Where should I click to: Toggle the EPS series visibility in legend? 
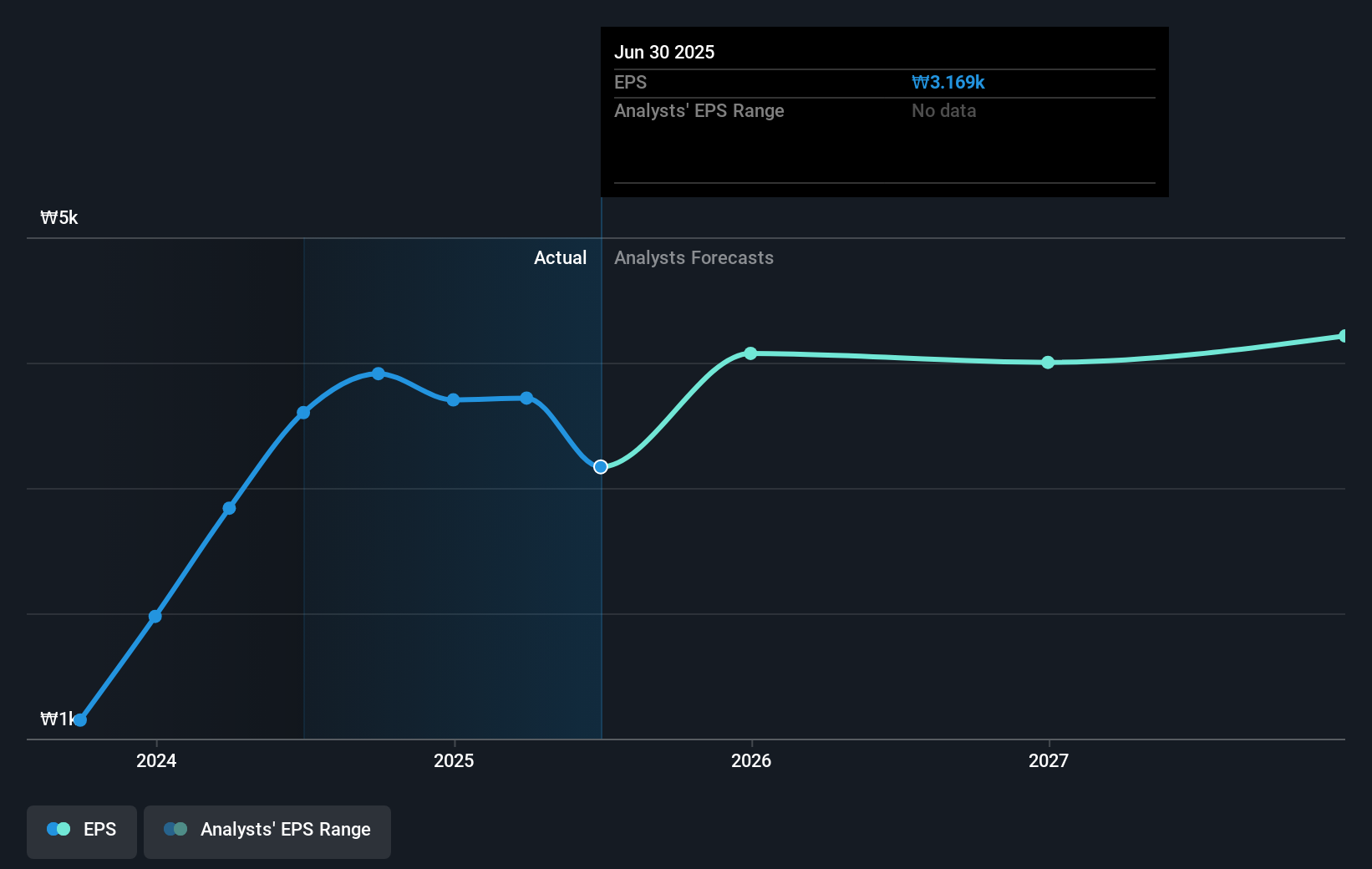[x=81, y=830]
